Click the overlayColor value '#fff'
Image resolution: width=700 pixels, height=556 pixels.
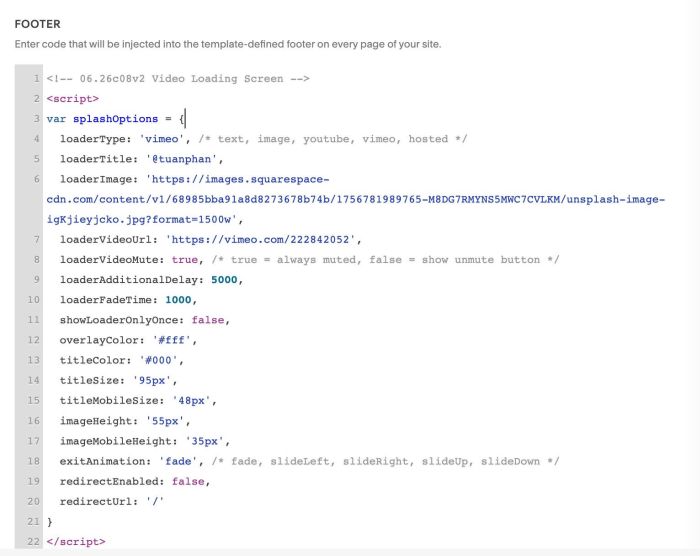click(x=171, y=340)
